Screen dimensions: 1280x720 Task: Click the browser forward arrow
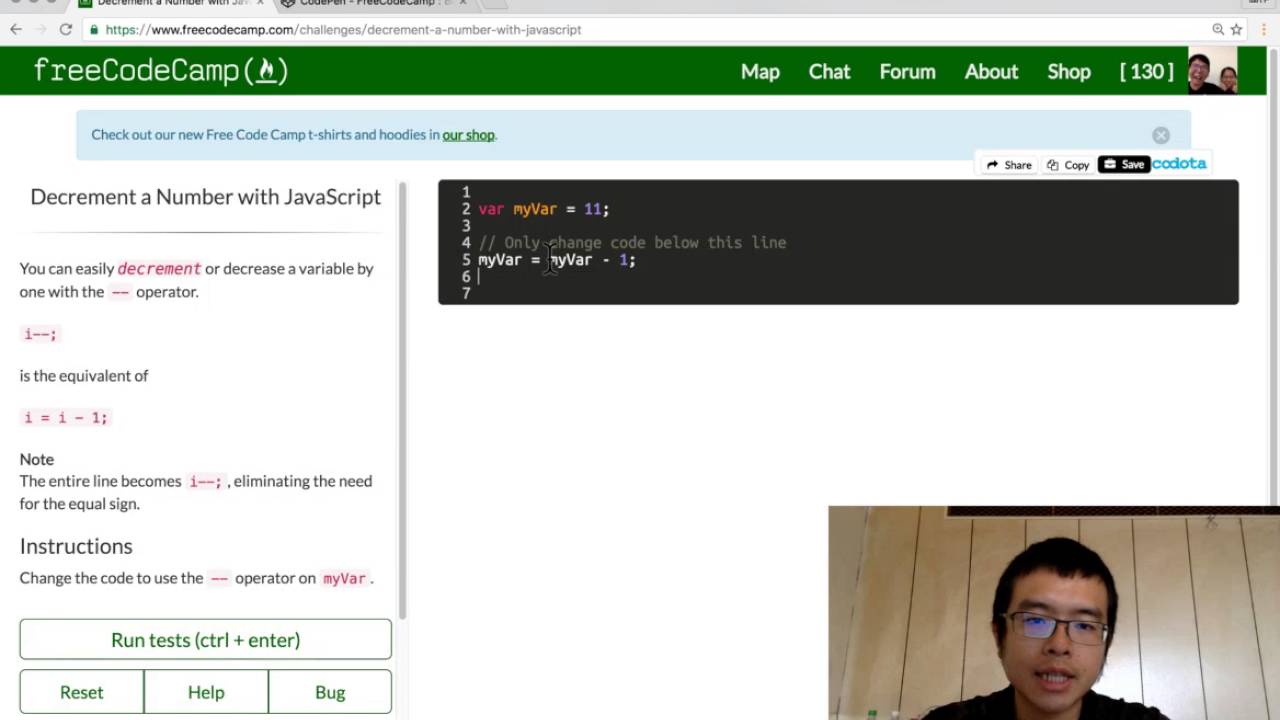(41, 29)
